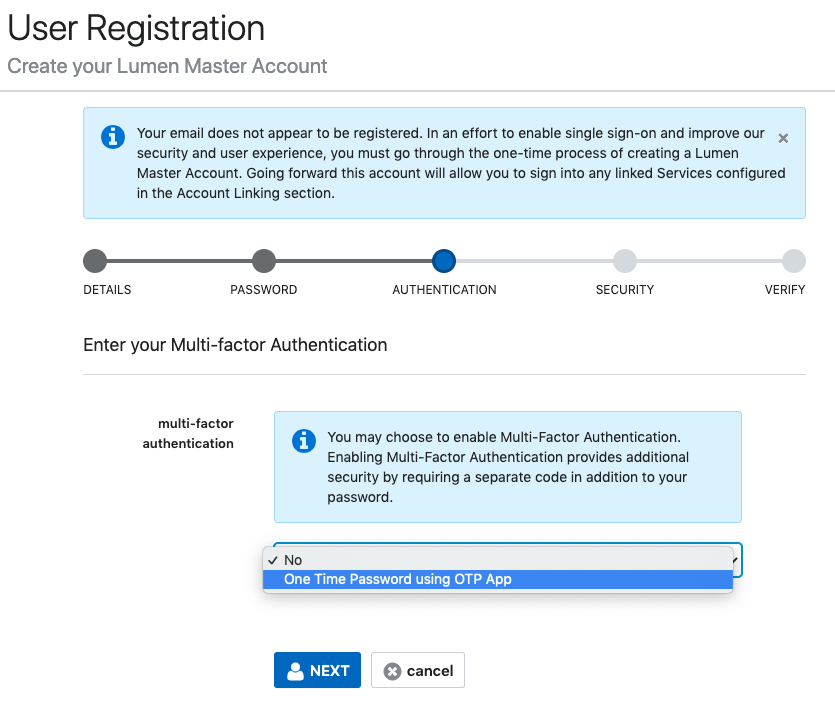Select the VERIFY step circle
The height and width of the screenshot is (713, 835).
point(793,261)
